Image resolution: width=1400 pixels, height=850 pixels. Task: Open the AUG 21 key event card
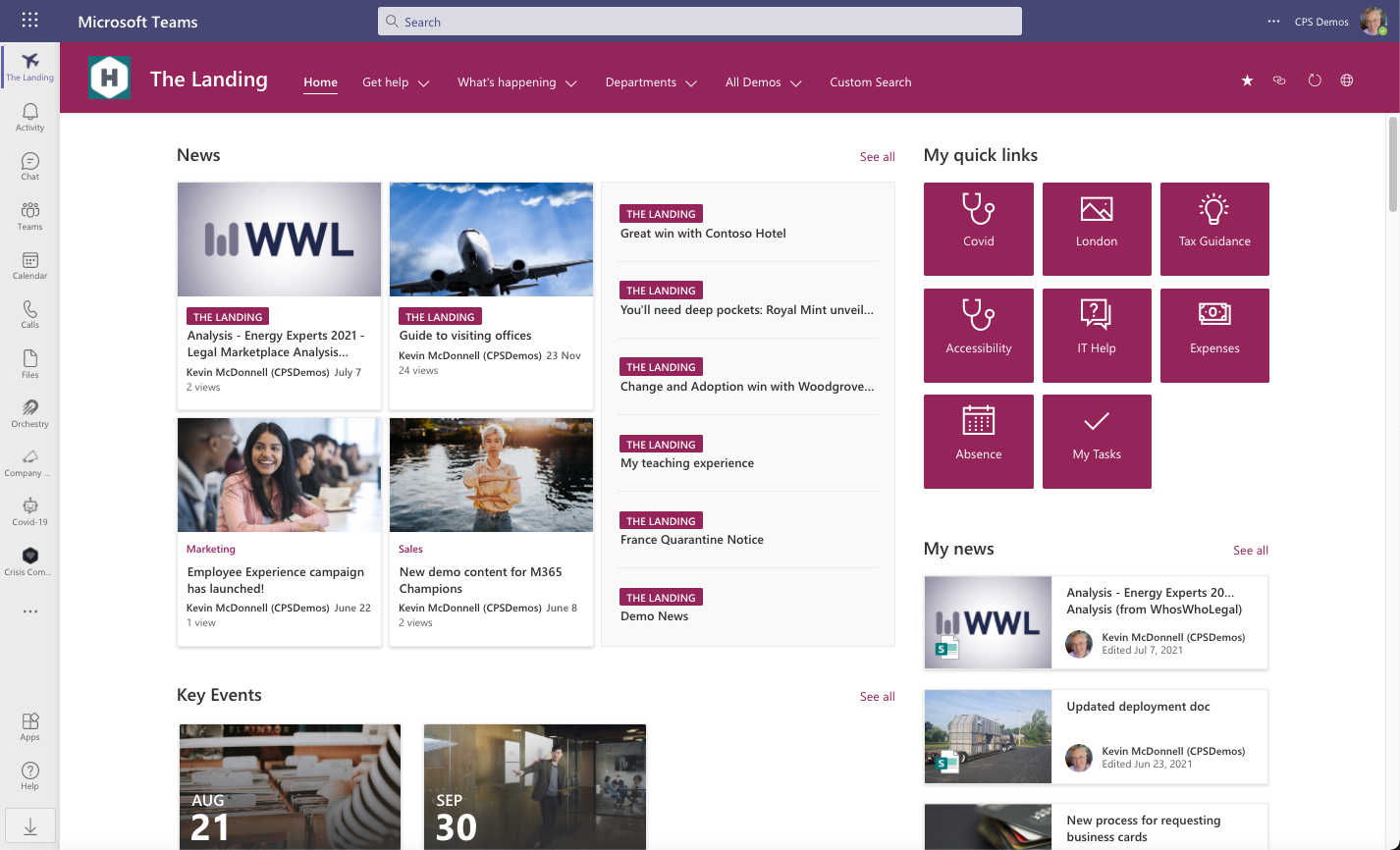pyautogui.click(x=291, y=787)
